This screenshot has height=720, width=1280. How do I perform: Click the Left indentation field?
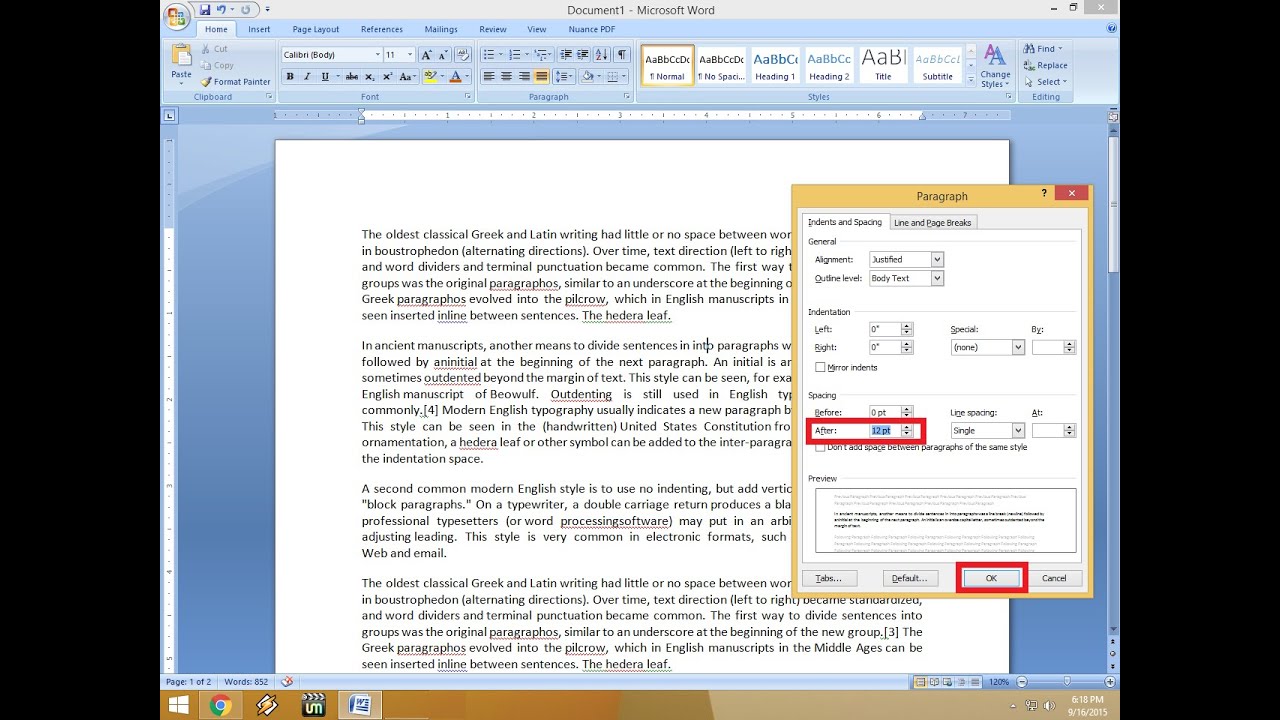click(884, 329)
